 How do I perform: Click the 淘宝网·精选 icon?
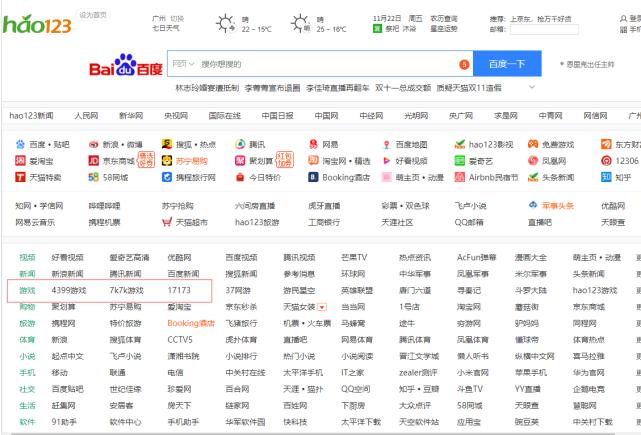click(x=313, y=161)
